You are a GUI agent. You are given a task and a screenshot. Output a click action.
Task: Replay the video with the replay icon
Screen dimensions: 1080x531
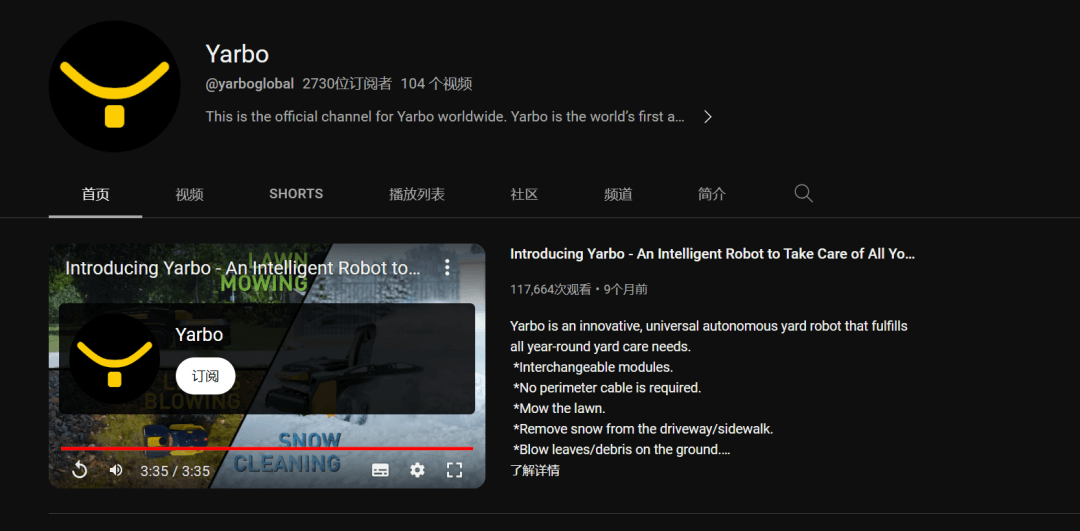tap(79, 470)
